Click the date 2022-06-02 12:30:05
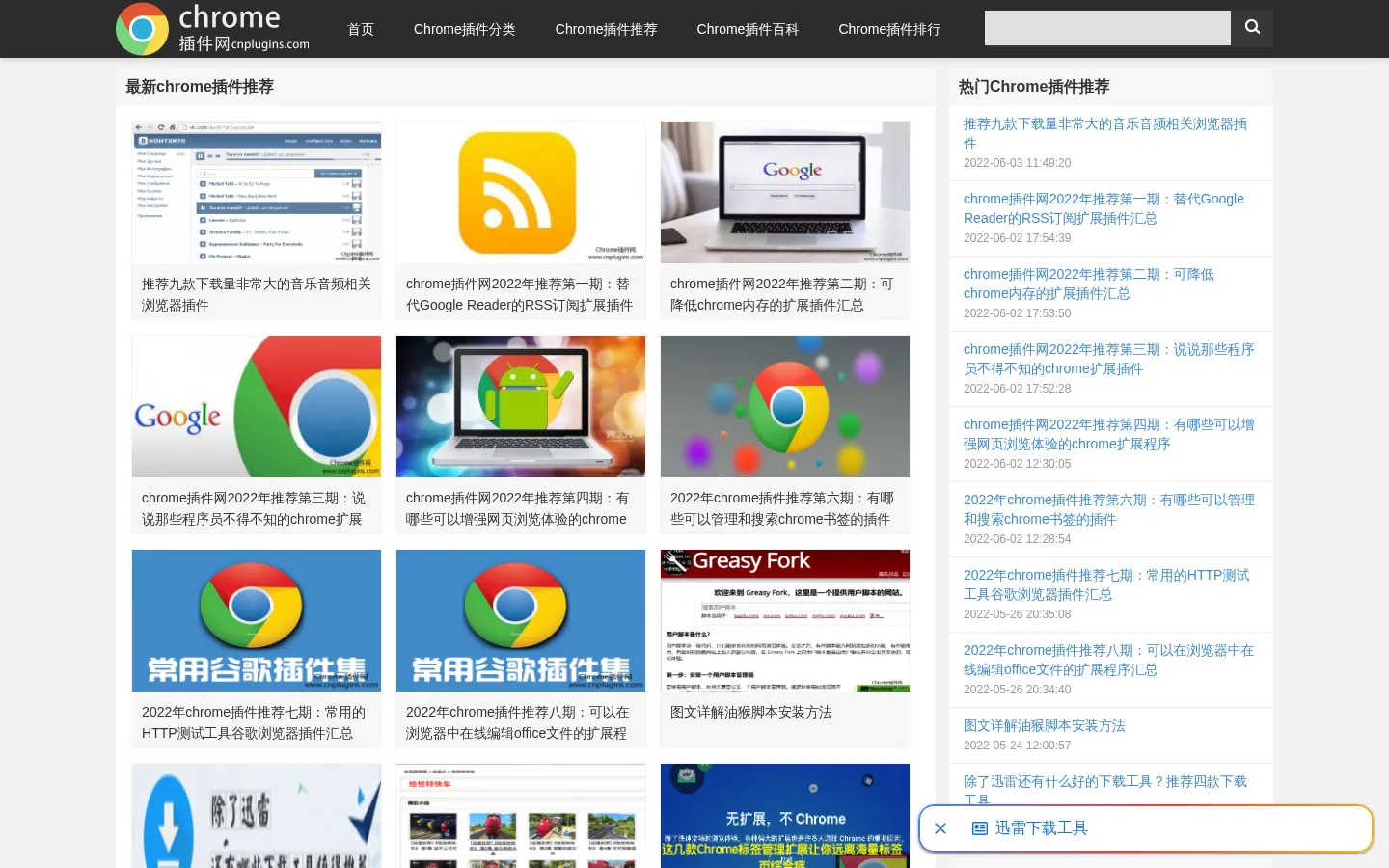This screenshot has width=1389, height=868. click(x=1018, y=464)
